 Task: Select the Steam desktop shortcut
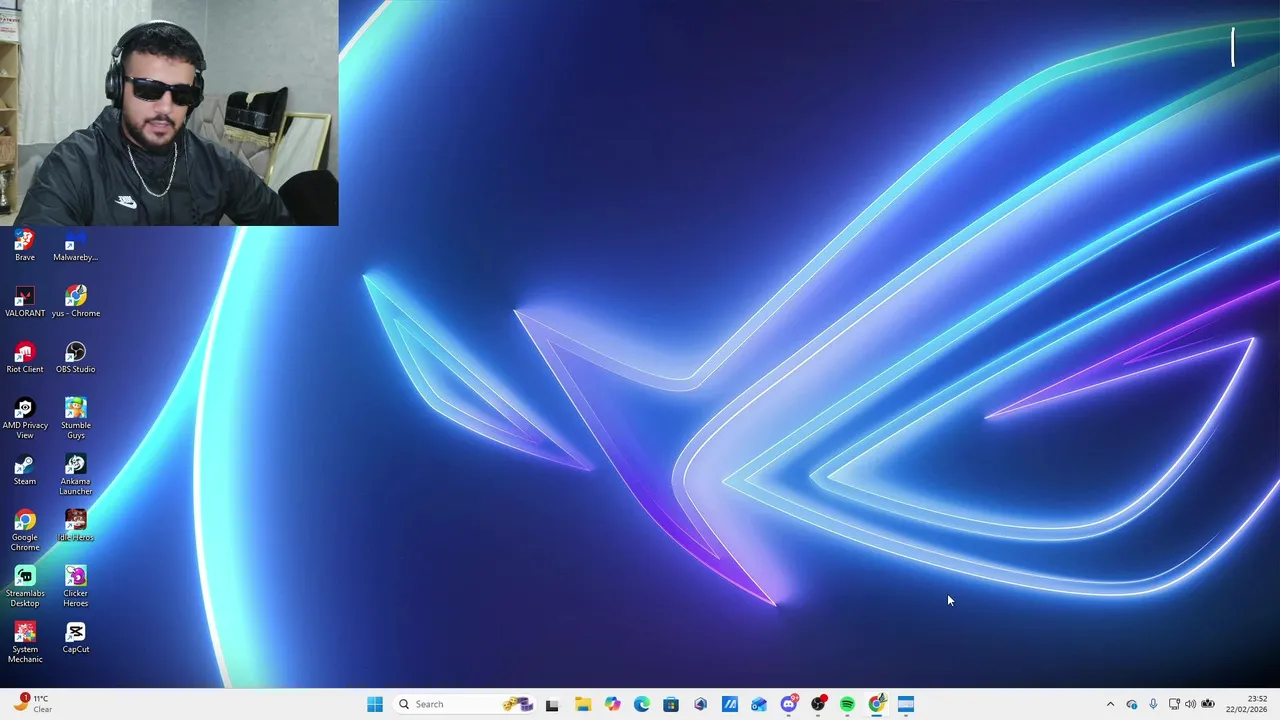[x=25, y=470]
